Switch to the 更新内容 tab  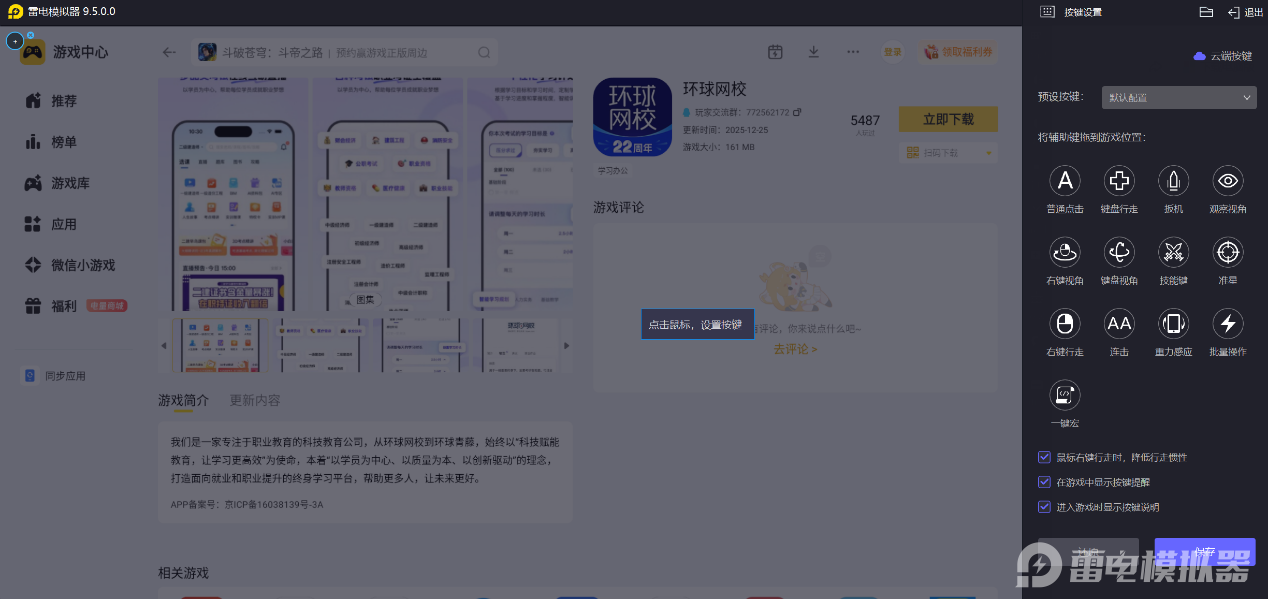pyautogui.click(x=255, y=400)
